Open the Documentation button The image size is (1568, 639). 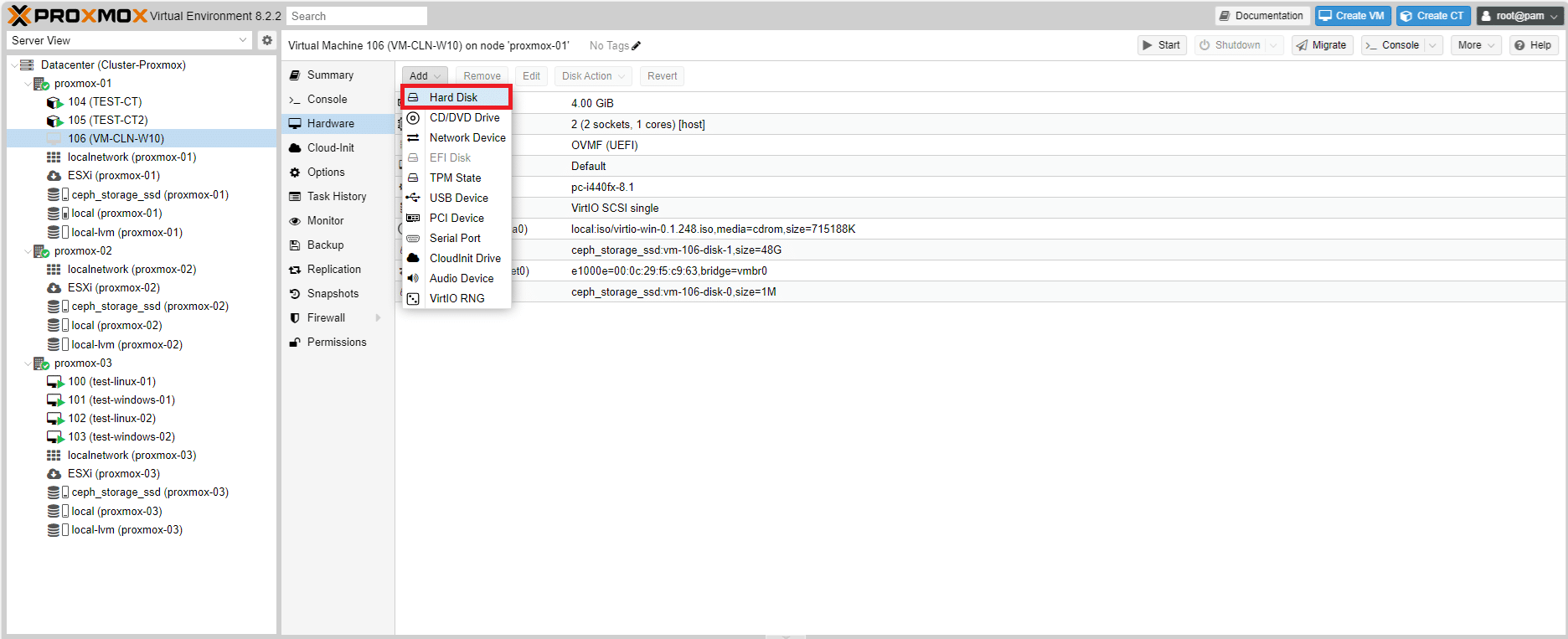click(x=1261, y=16)
